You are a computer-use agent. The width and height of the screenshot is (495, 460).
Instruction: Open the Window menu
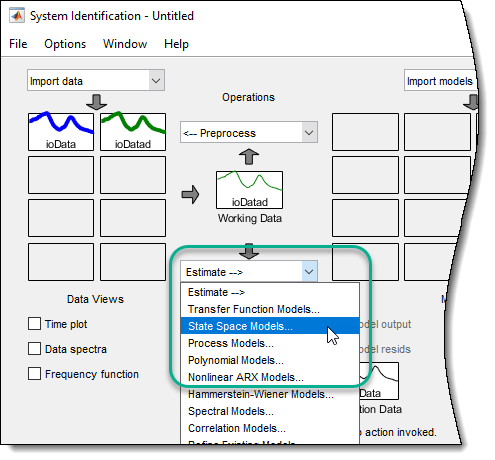125,44
